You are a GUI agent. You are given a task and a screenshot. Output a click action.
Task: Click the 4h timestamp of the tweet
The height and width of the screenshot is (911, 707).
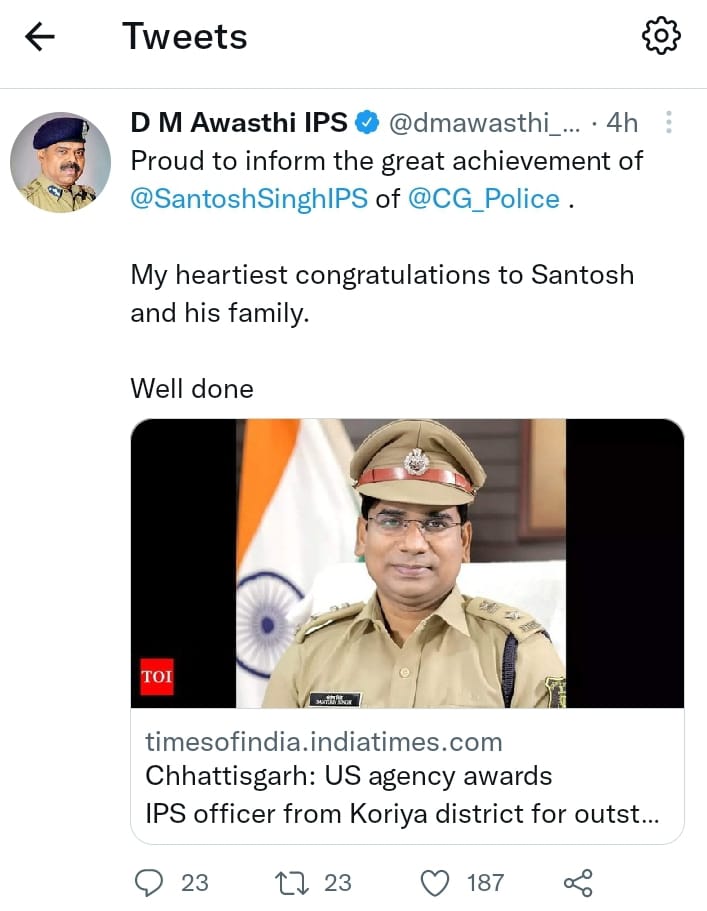click(x=622, y=123)
